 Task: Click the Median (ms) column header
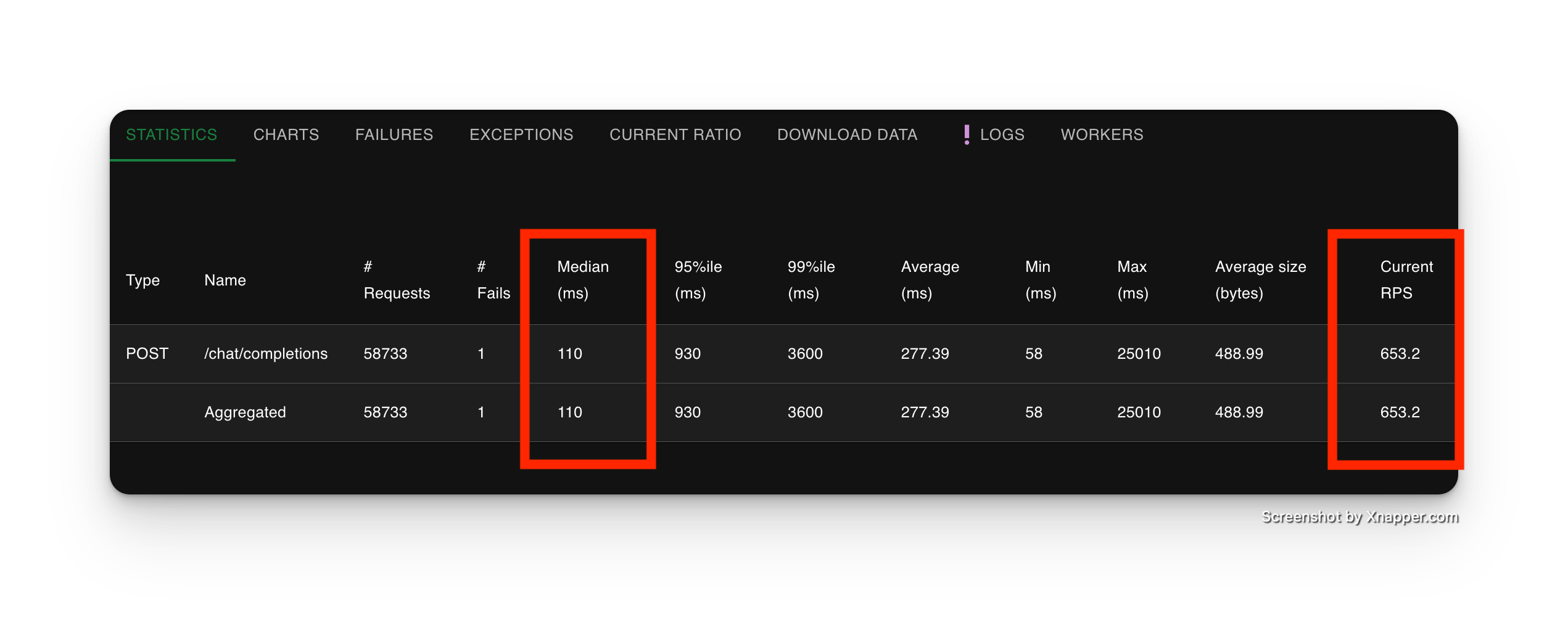coord(582,280)
